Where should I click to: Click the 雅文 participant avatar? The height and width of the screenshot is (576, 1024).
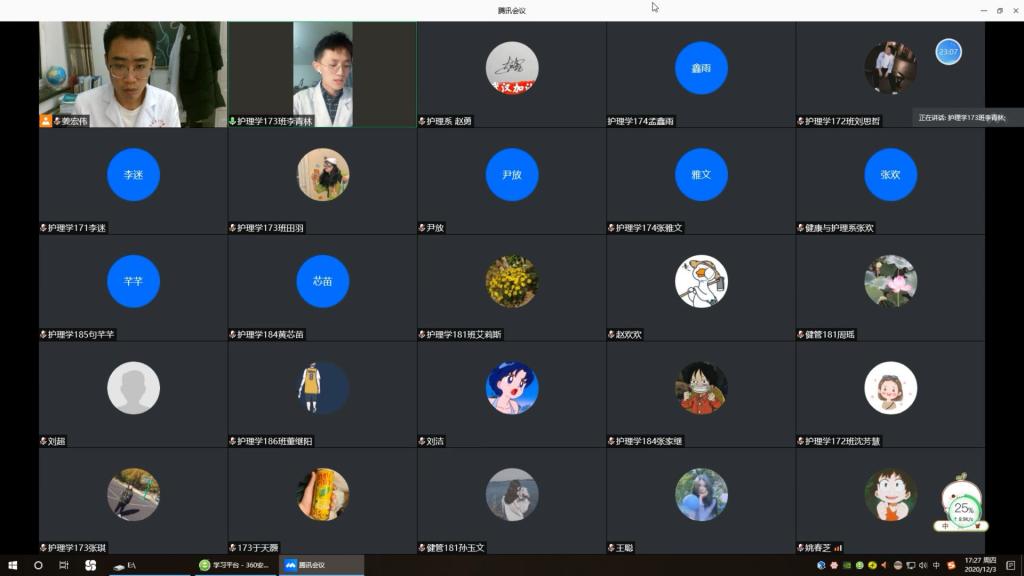(x=701, y=174)
